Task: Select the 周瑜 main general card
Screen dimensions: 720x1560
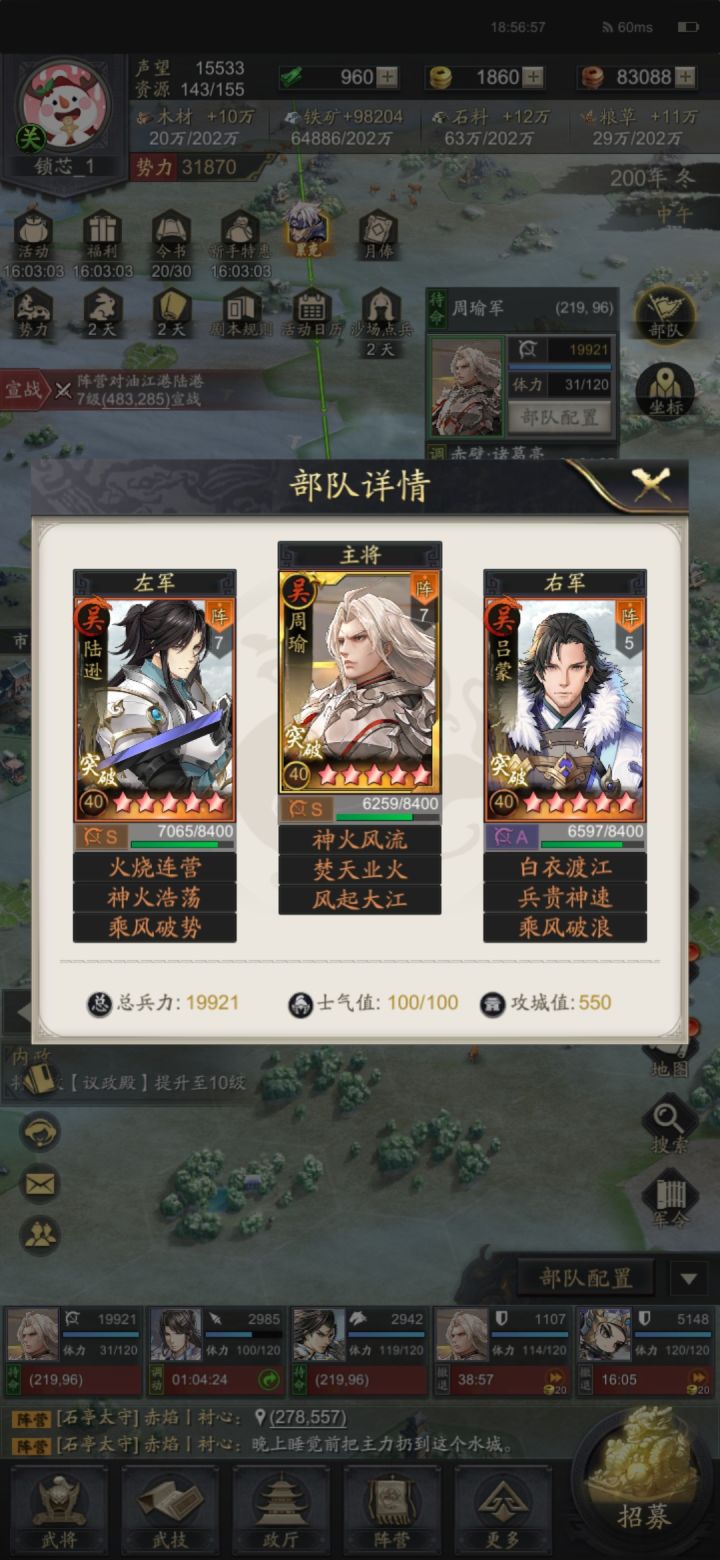Action: (x=360, y=682)
